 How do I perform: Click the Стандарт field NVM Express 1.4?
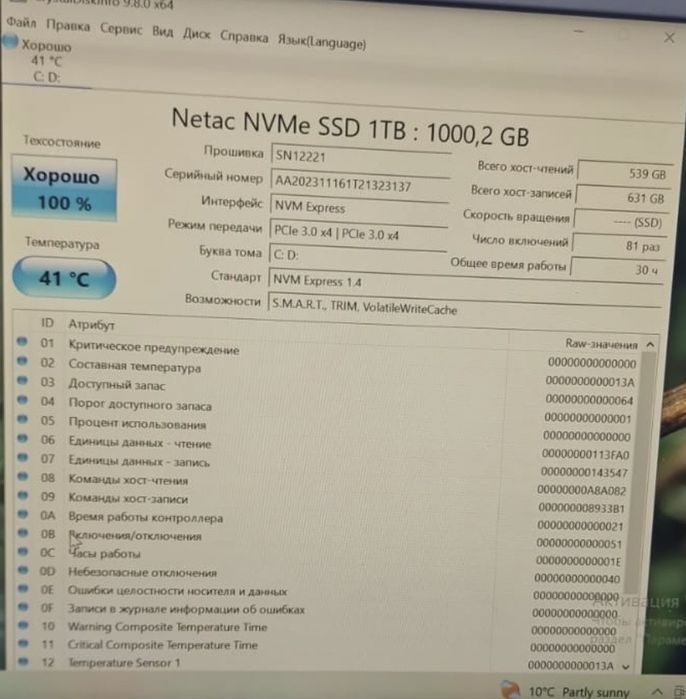coord(465,284)
